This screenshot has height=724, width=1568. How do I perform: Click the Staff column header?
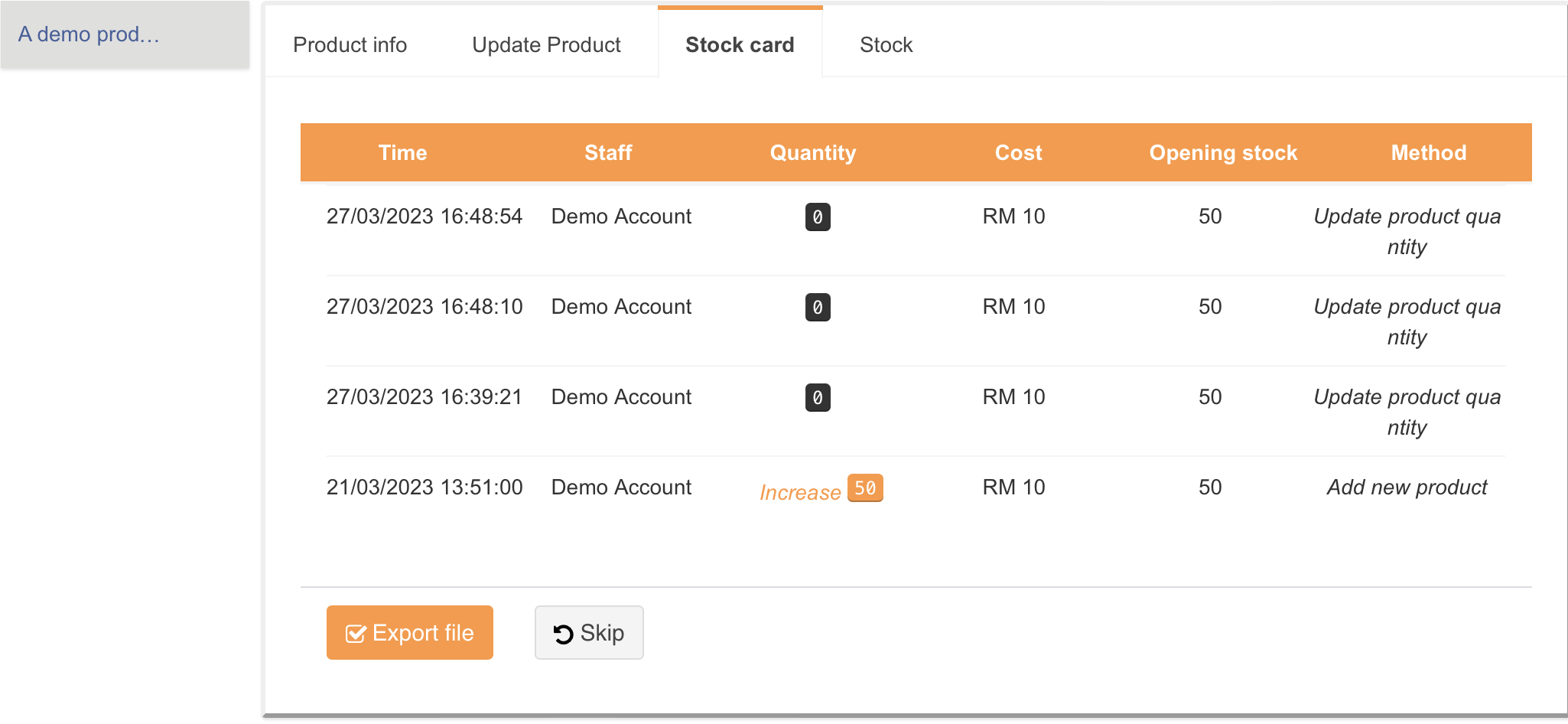[608, 153]
